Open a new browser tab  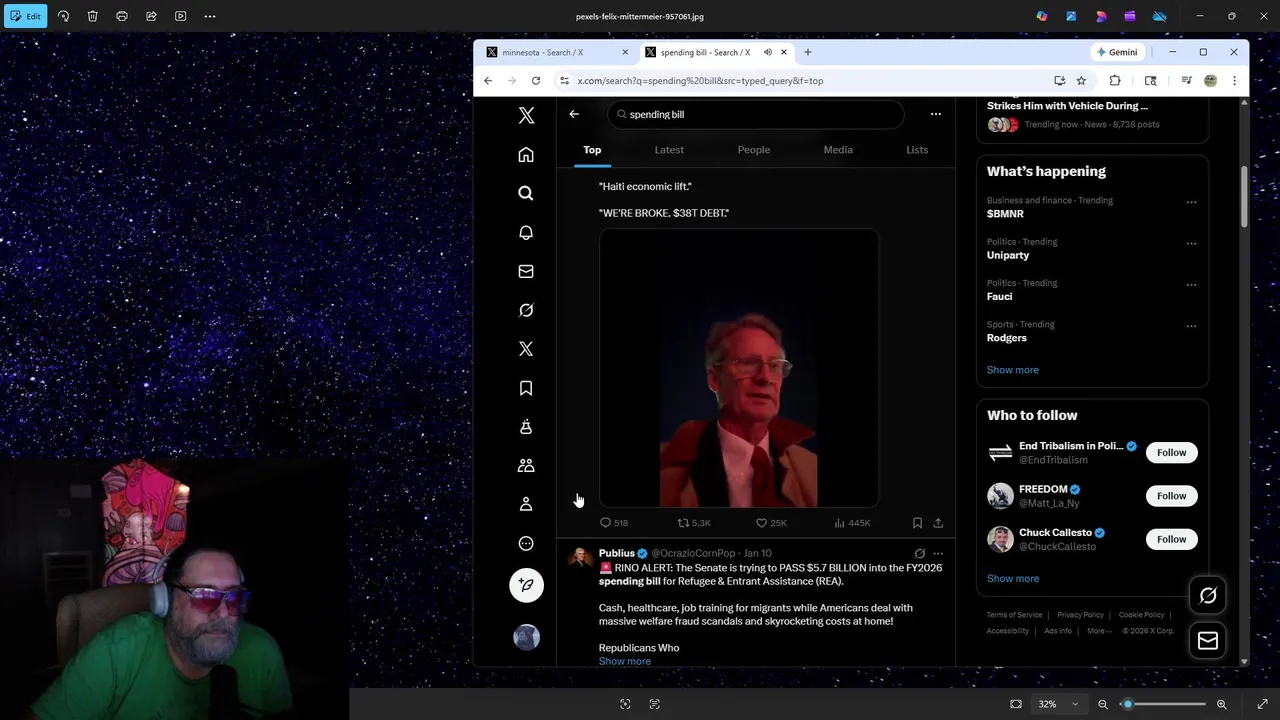pos(808,52)
